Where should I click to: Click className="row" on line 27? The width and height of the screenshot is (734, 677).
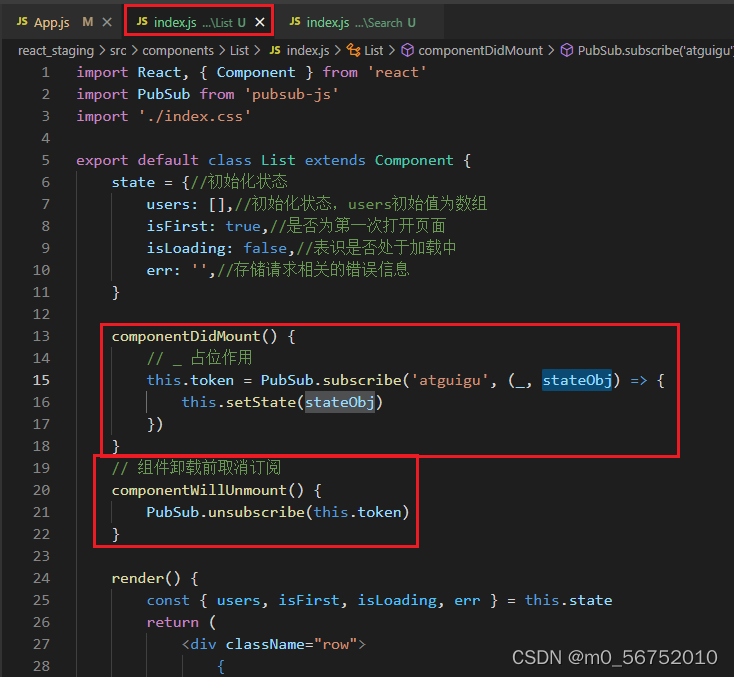(291, 644)
